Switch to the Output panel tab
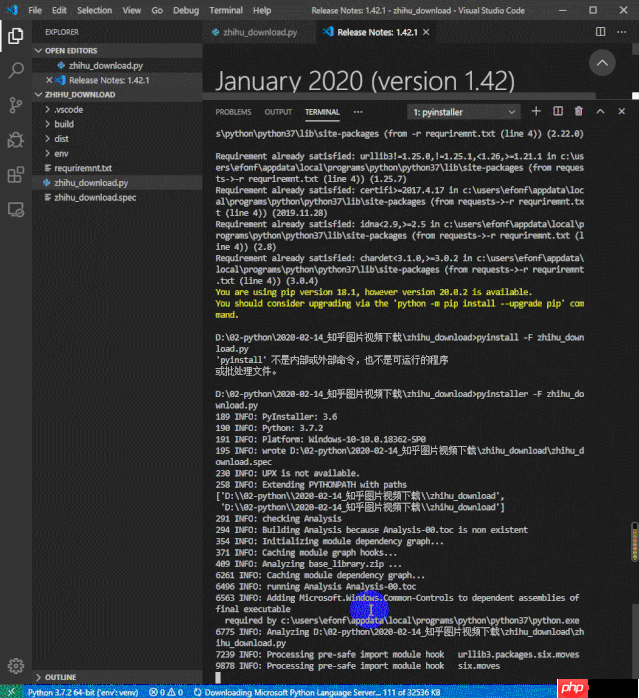The height and width of the screenshot is (698, 639). (278, 112)
